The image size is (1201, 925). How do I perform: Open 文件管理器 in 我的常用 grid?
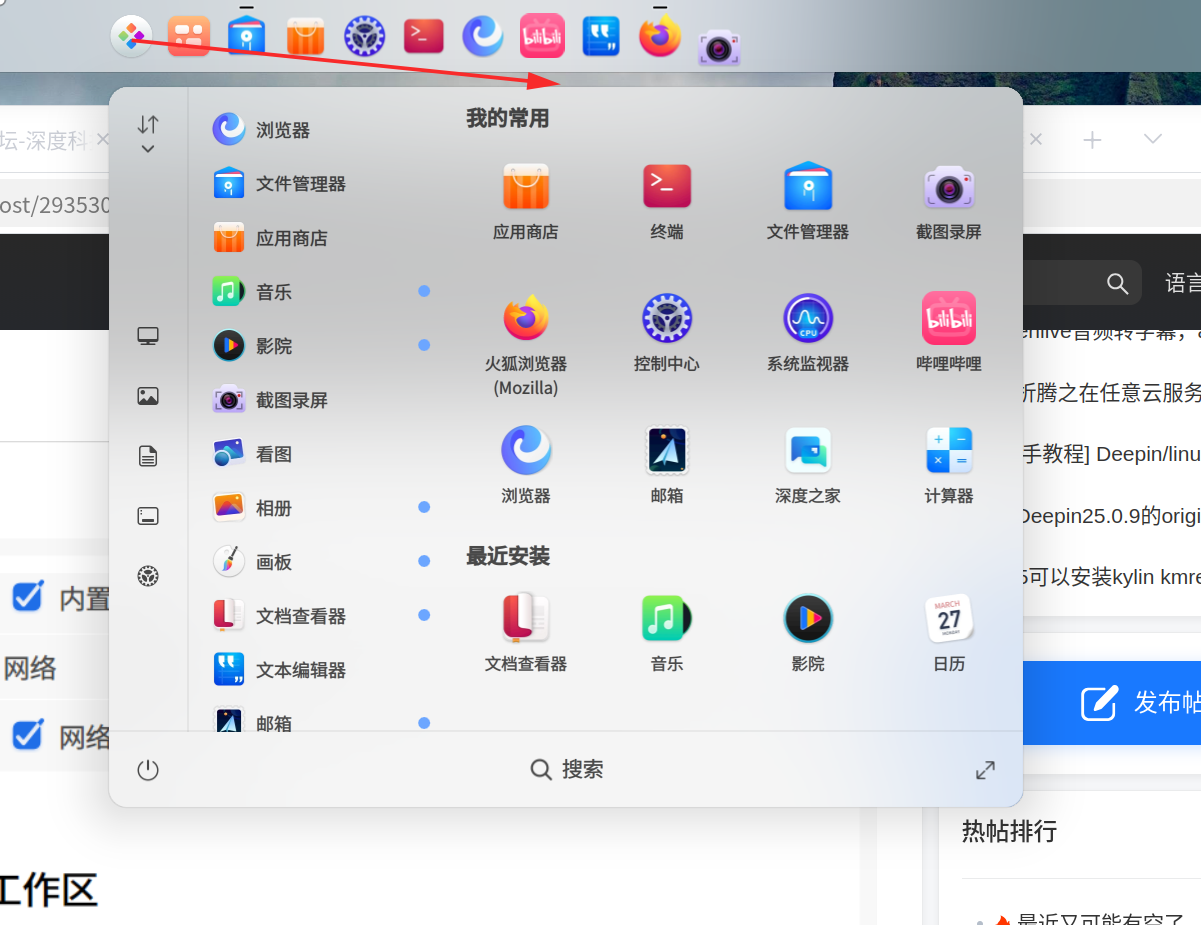tap(808, 201)
